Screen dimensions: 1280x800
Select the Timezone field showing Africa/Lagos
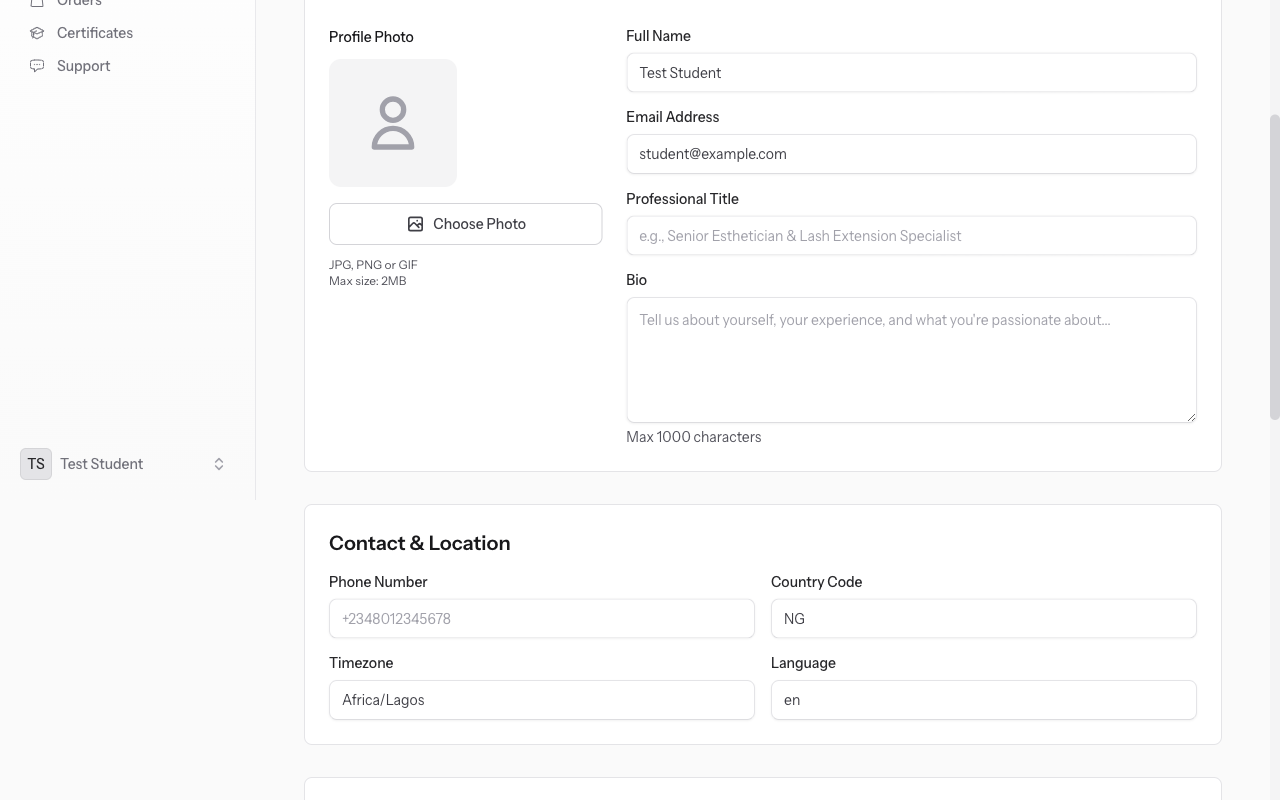tap(541, 700)
